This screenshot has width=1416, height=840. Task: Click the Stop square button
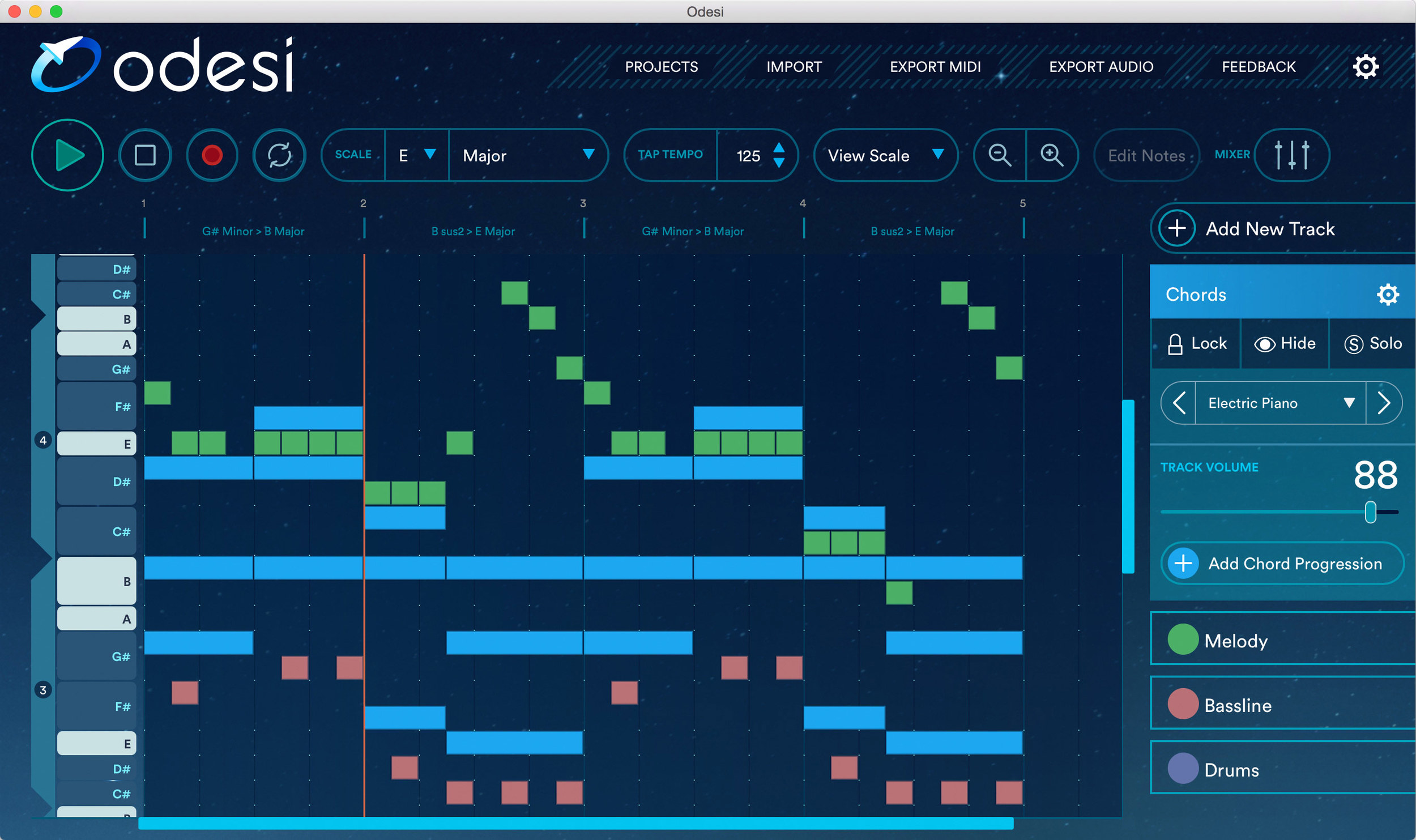(145, 155)
